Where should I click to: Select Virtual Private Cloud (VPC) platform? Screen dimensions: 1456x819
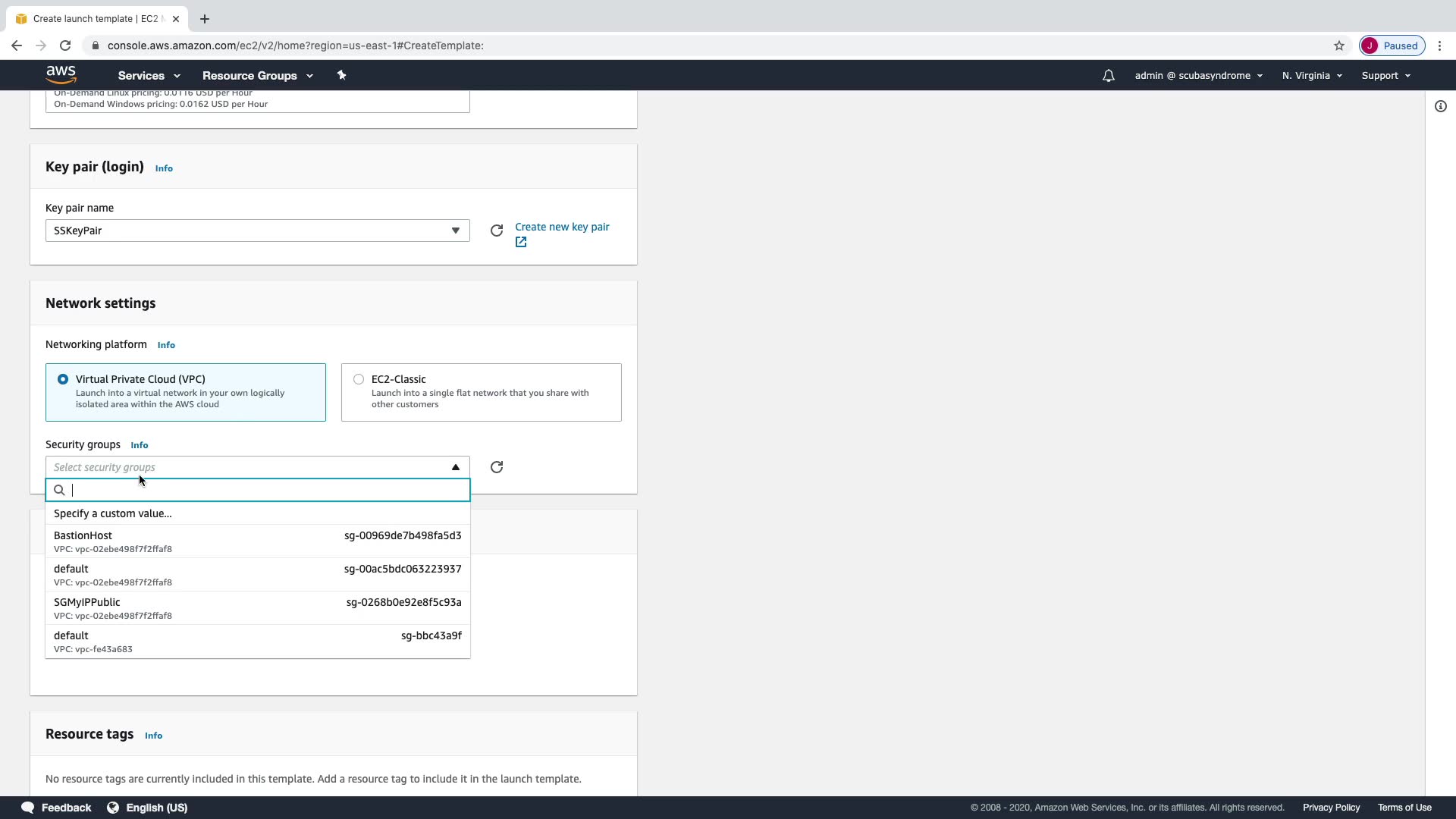[63, 379]
